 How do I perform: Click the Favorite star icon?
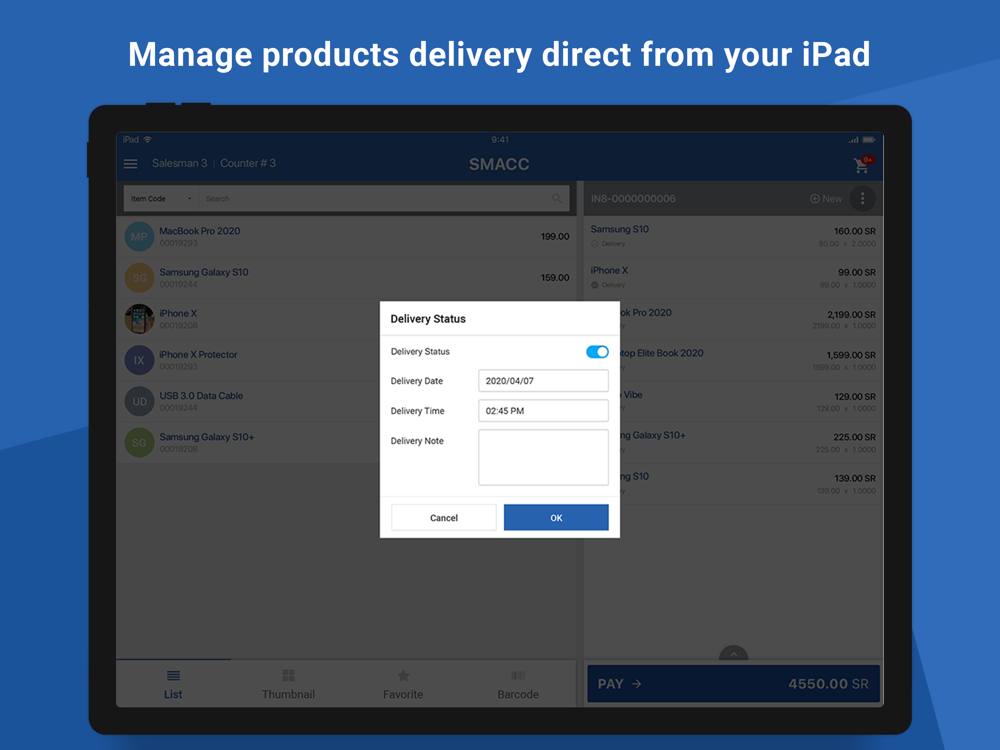point(403,675)
